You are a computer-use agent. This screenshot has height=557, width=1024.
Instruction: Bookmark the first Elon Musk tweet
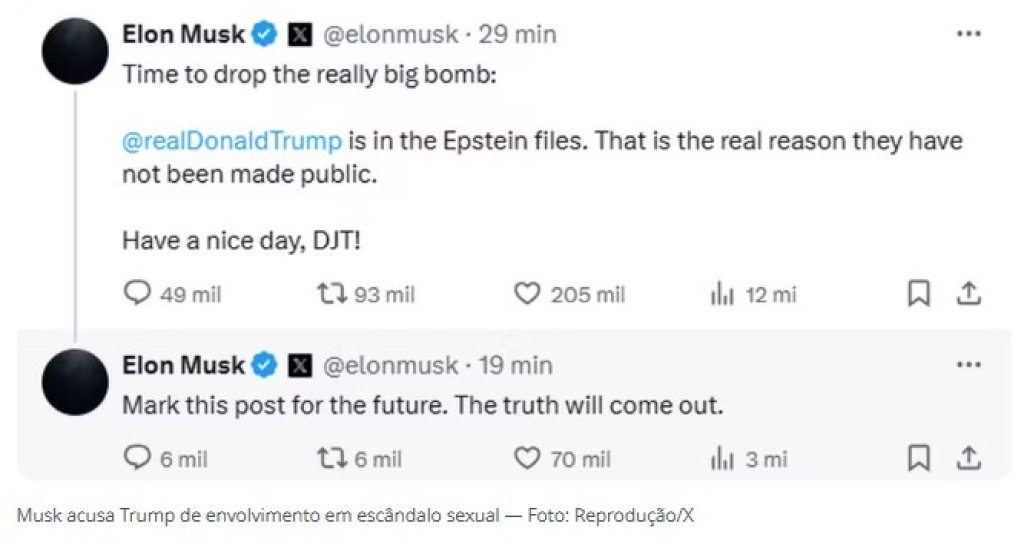click(919, 294)
